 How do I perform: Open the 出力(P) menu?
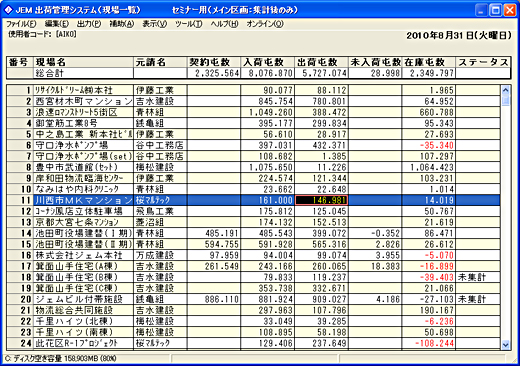[x=89, y=24]
